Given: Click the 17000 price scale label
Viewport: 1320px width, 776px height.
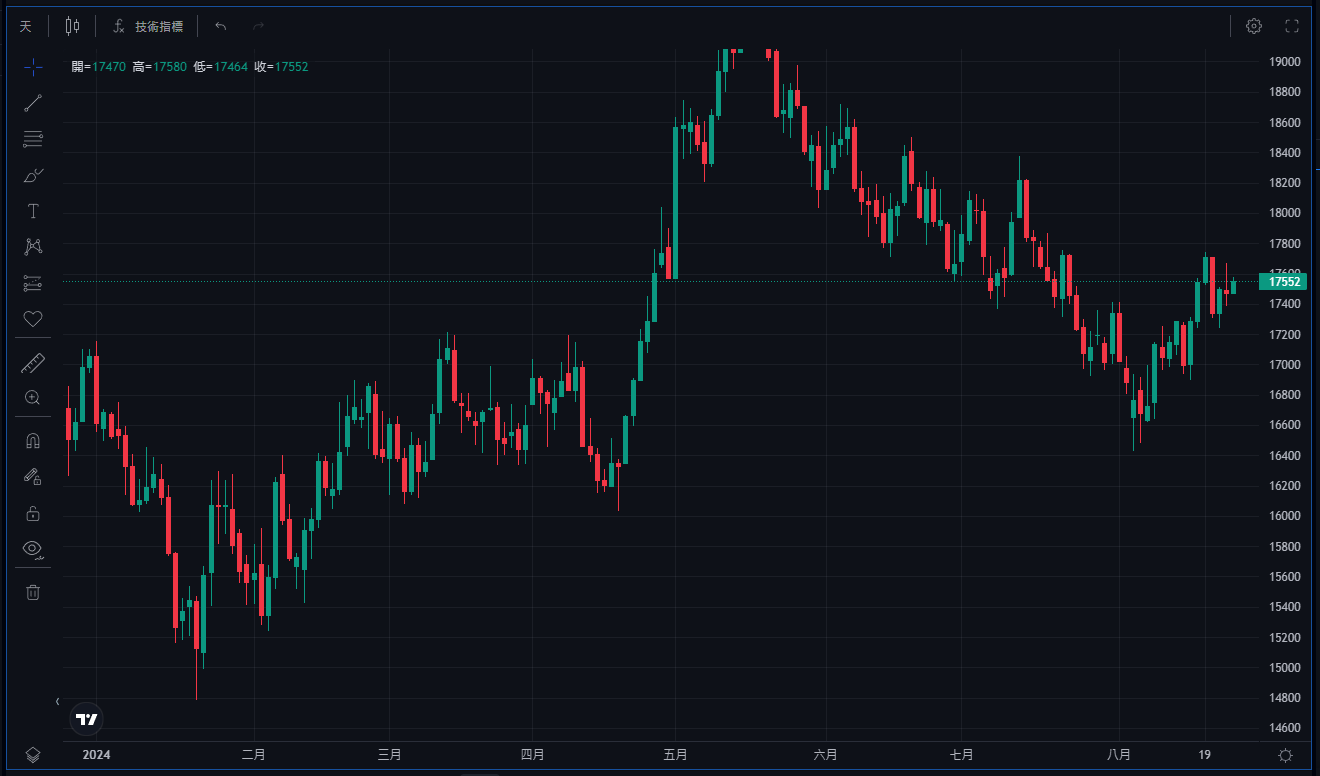Looking at the screenshot, I should (x=1284, y=365).
